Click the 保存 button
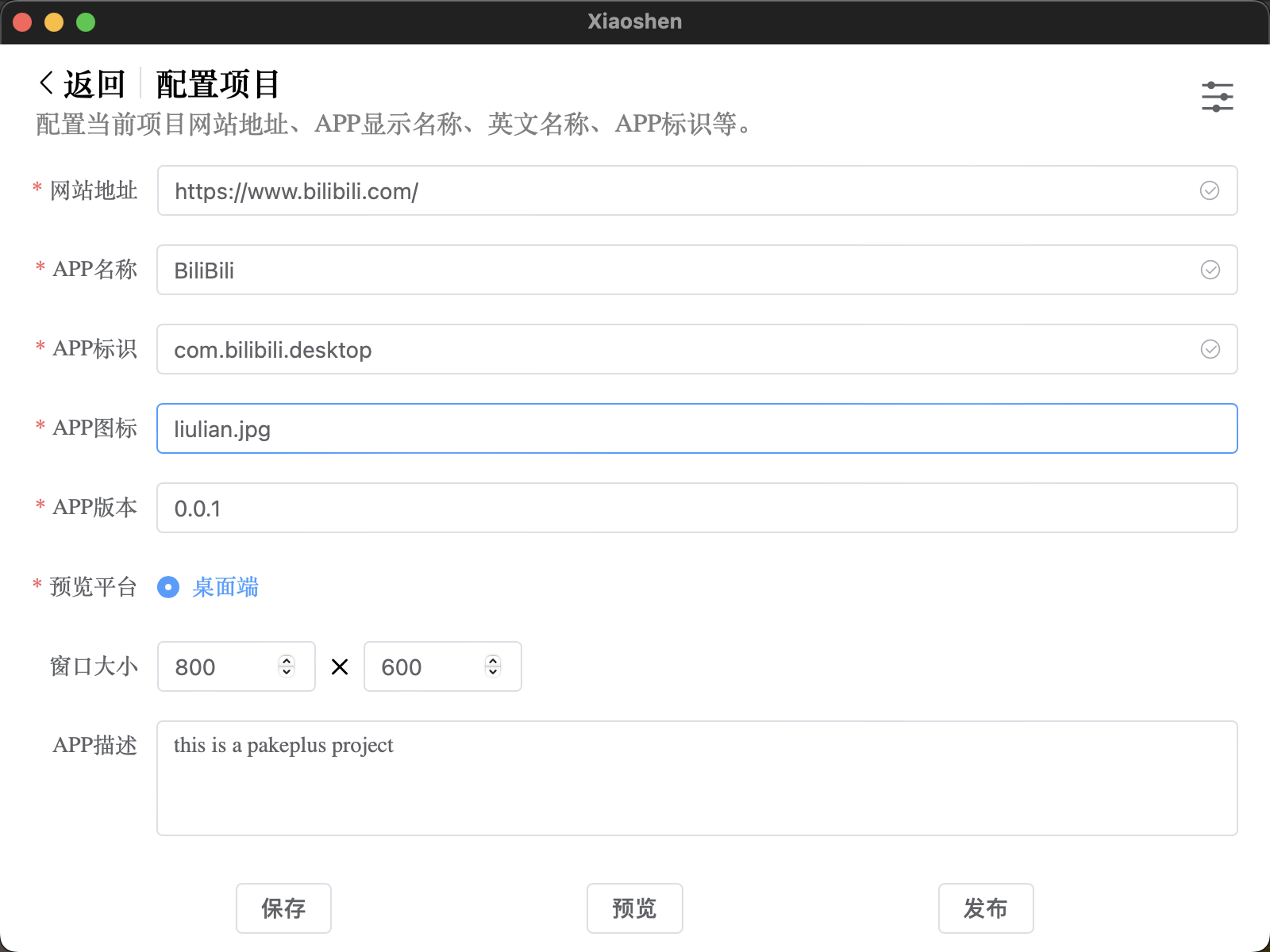 pyautogui.click(x=283, y=908)
